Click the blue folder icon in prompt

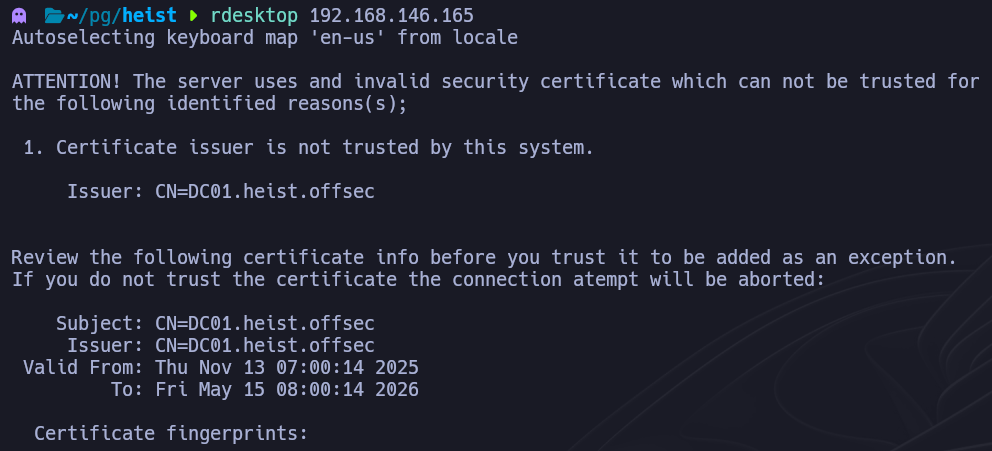tap(53, 17)
